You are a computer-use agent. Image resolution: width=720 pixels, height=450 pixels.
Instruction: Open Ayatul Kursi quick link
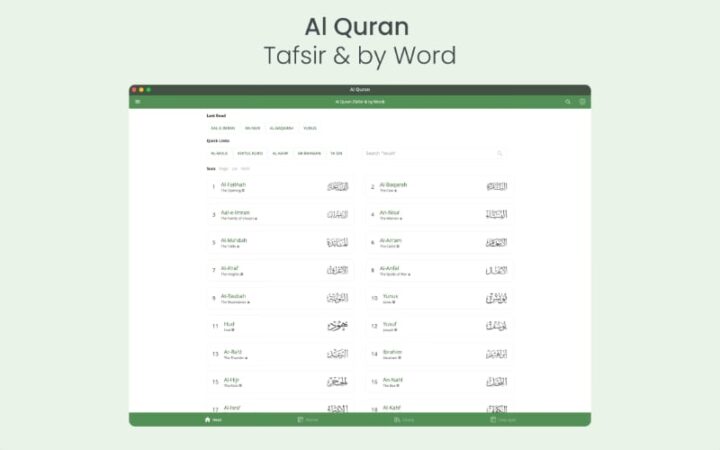[250, 153]
